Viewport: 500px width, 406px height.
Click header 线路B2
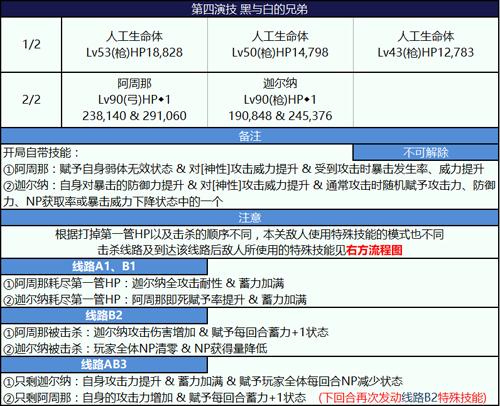pos(104,315)
